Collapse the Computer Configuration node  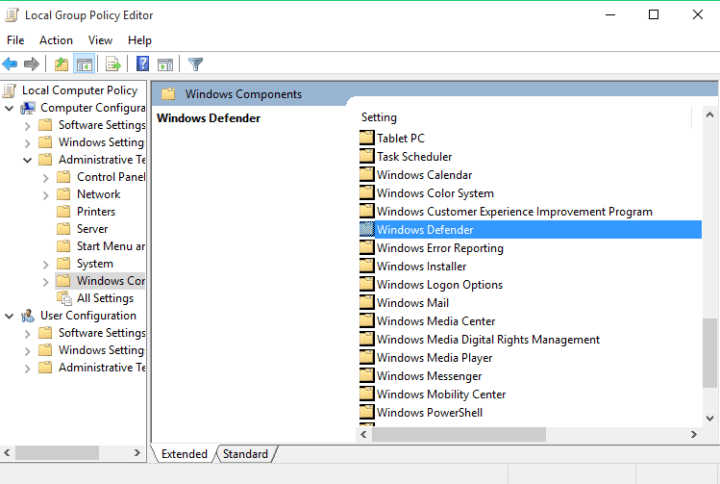[9, 108]
